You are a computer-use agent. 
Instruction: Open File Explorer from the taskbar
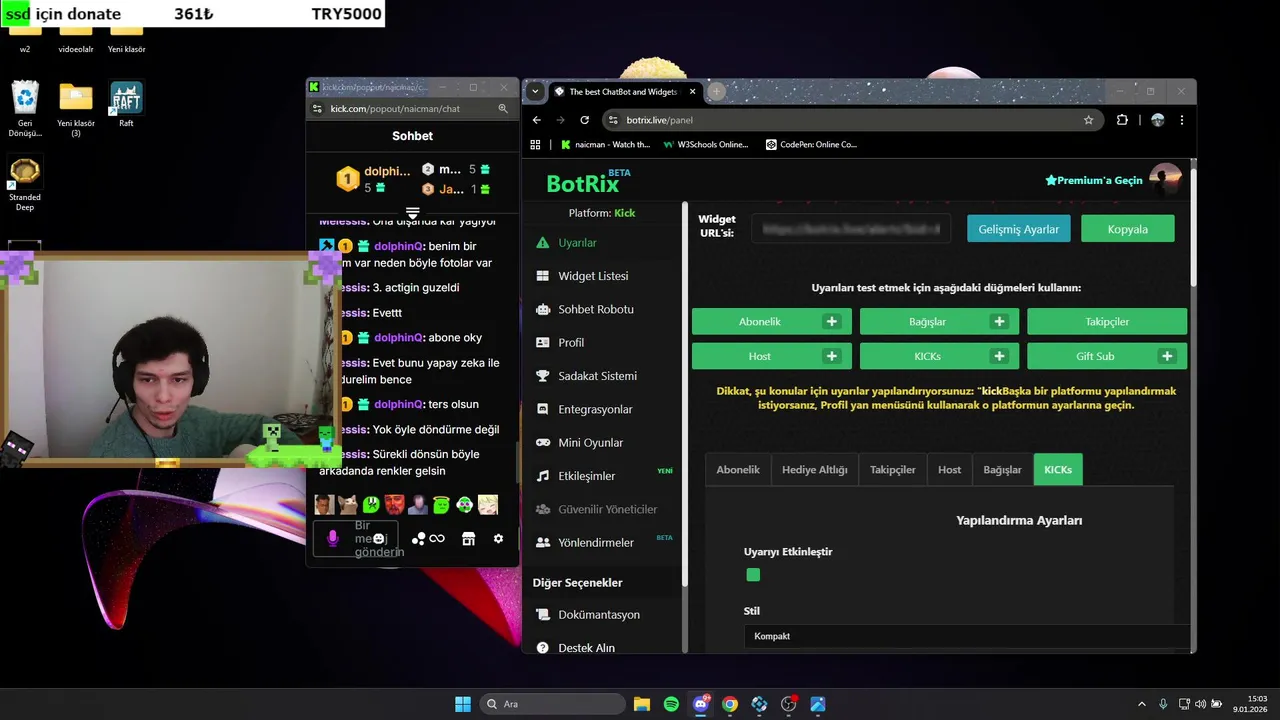642,704
